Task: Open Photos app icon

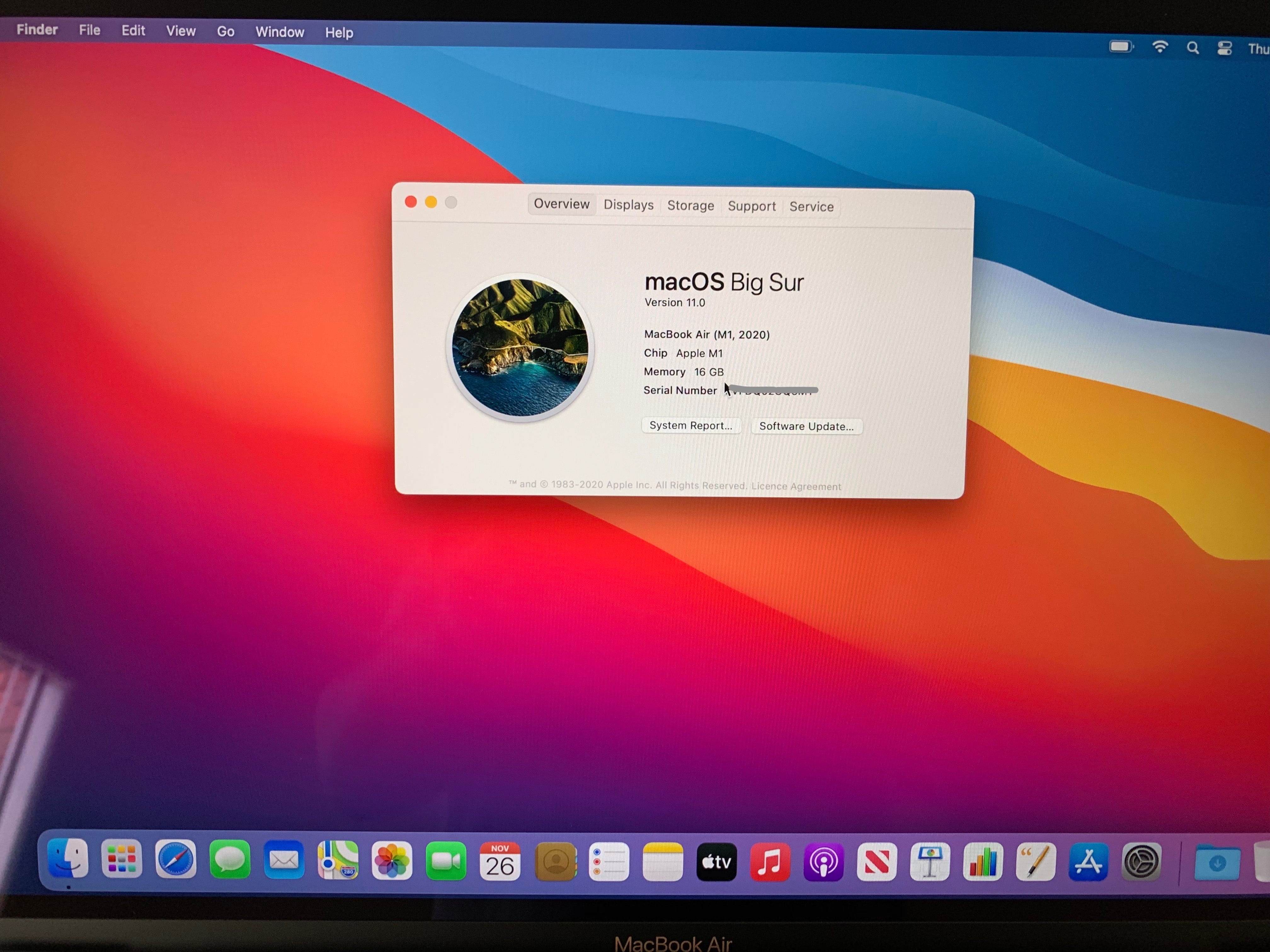Action: pos(392,860)
